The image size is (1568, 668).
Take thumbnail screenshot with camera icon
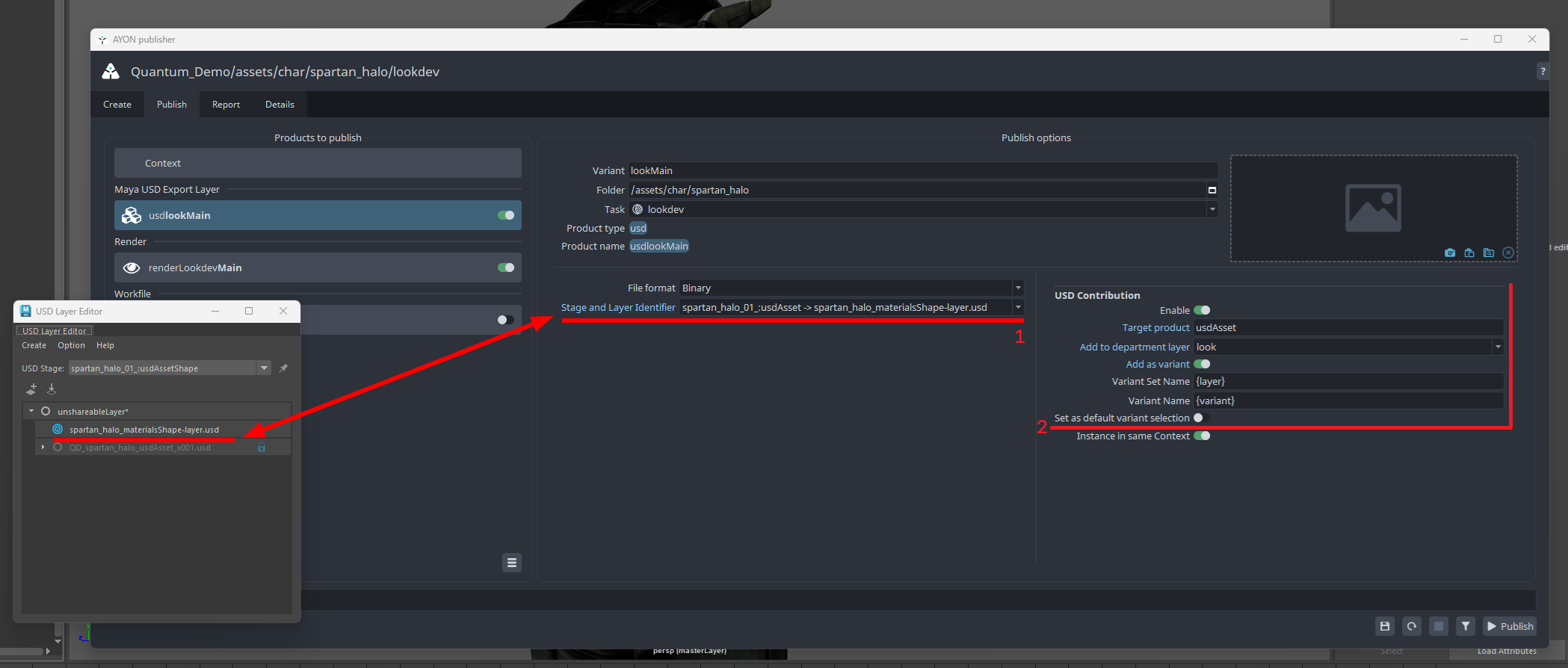[1450, 253]
